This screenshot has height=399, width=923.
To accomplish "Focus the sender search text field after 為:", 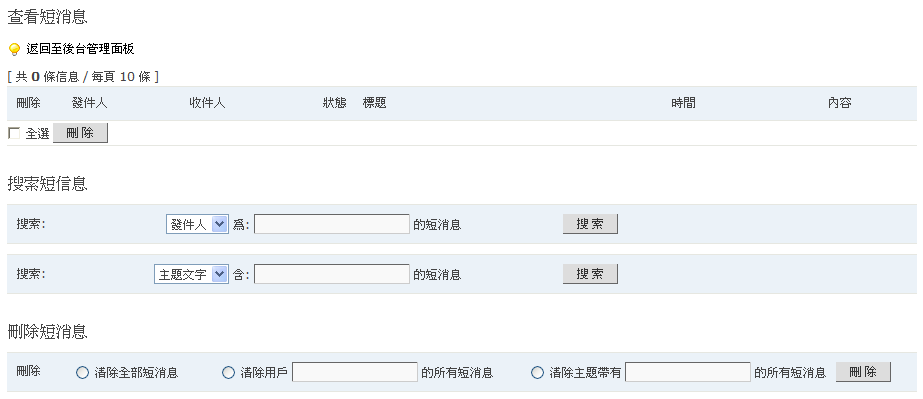I will click(332, 224).
